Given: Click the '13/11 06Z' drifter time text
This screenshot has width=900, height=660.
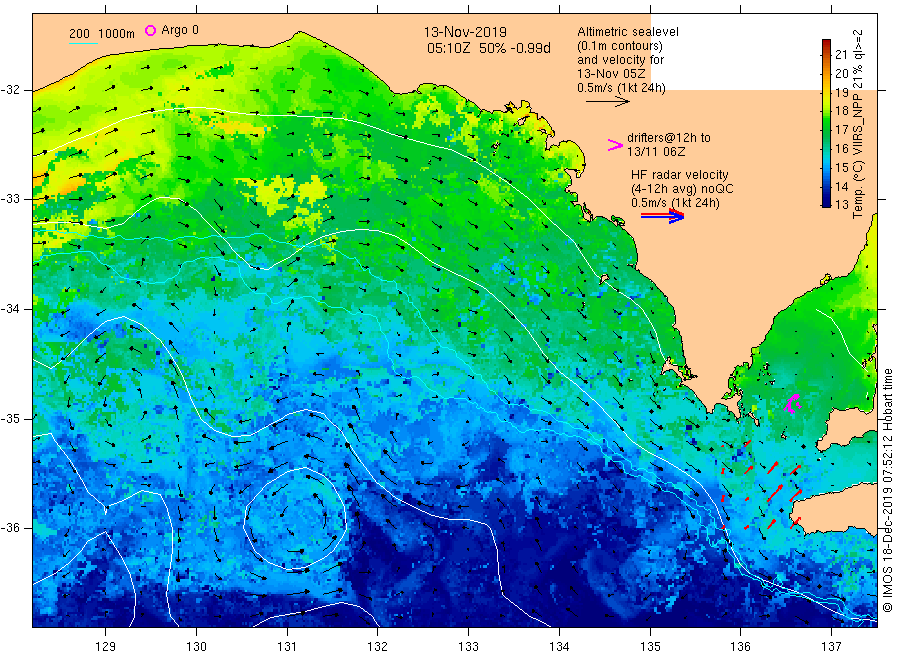Looking at the screenshot, I should (x=655, y=152).
